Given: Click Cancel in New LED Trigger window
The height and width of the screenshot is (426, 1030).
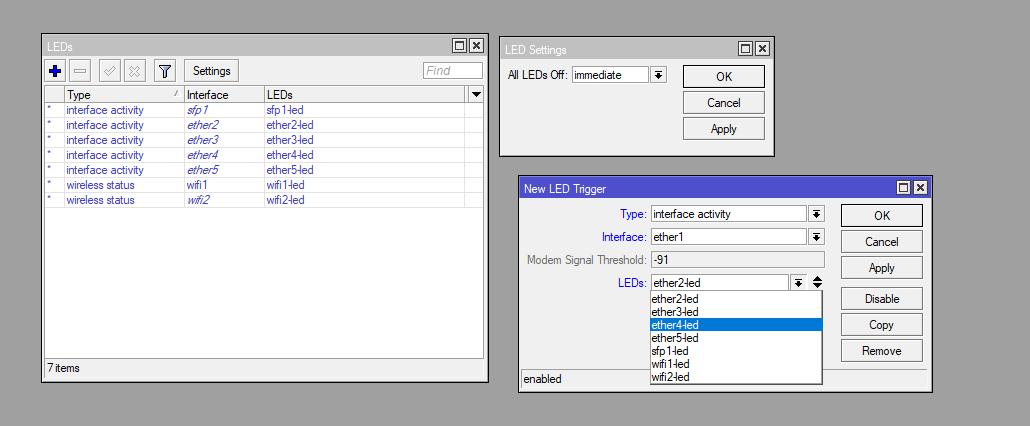Looking at the screenshot, I should point(882,242).
